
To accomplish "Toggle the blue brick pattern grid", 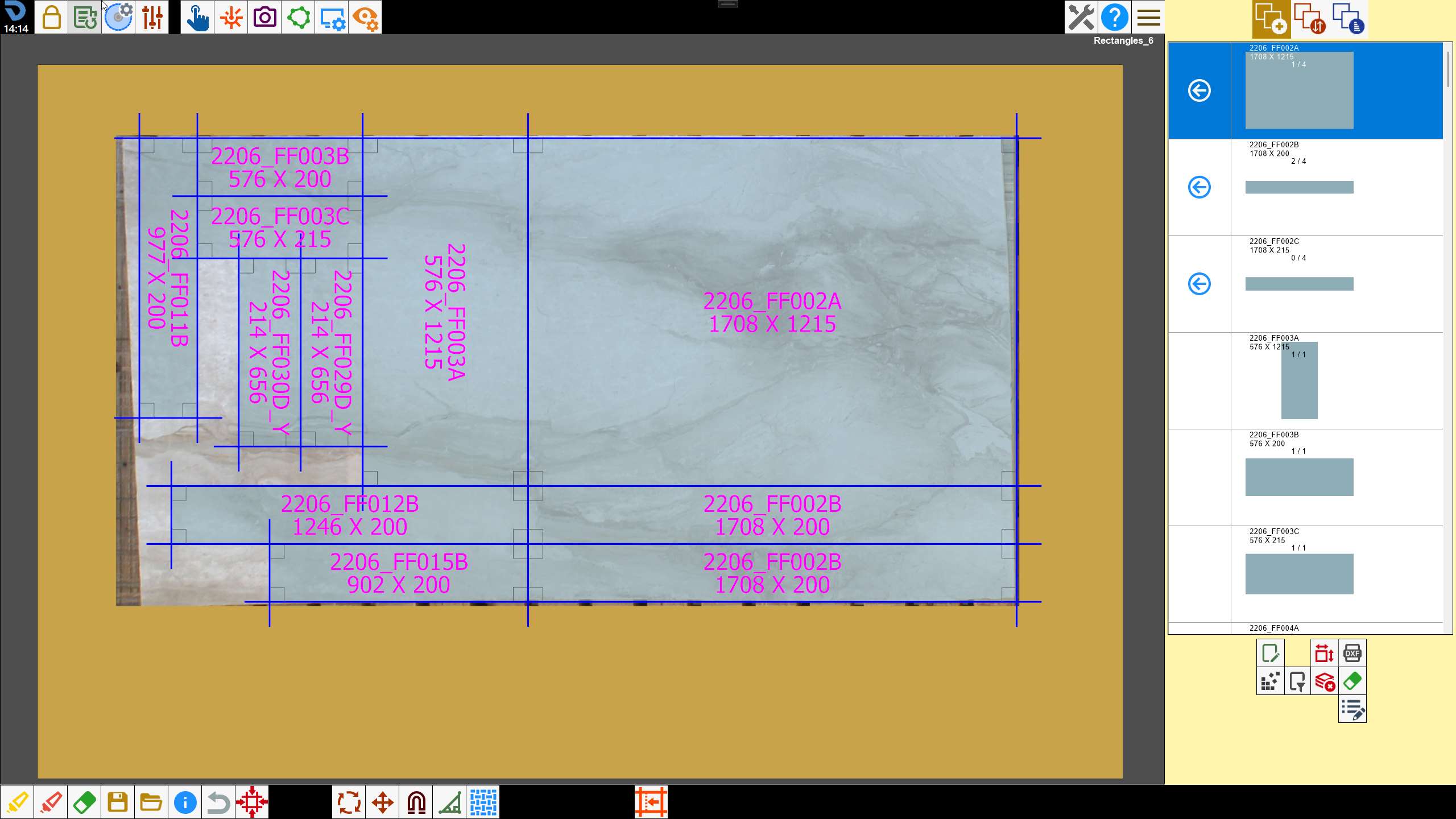I will pos(483,803).
